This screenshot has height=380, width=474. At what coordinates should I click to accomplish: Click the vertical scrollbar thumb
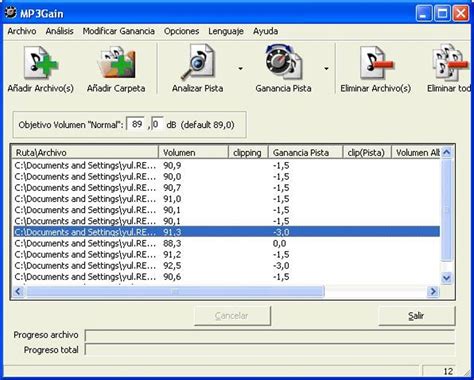click(x=447, y=210)
